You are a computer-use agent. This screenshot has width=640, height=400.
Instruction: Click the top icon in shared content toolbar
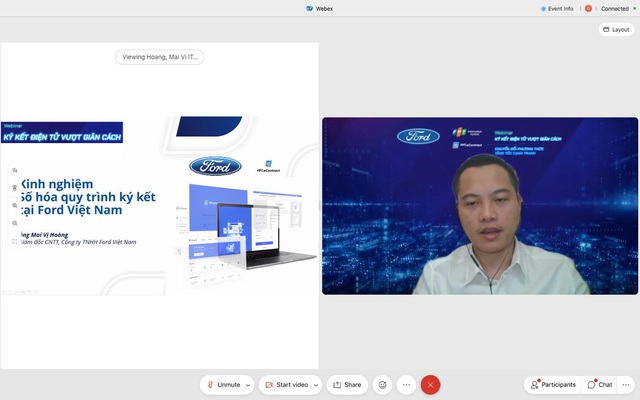tap(15, 170)
